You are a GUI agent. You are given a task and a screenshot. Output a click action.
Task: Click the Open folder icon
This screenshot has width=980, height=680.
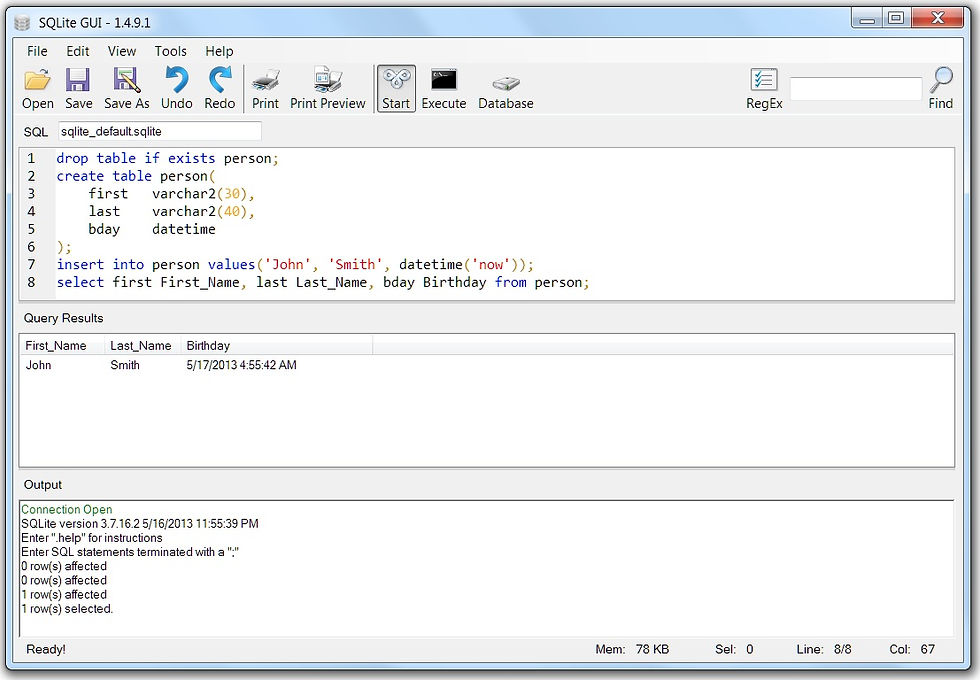[38, 80]
